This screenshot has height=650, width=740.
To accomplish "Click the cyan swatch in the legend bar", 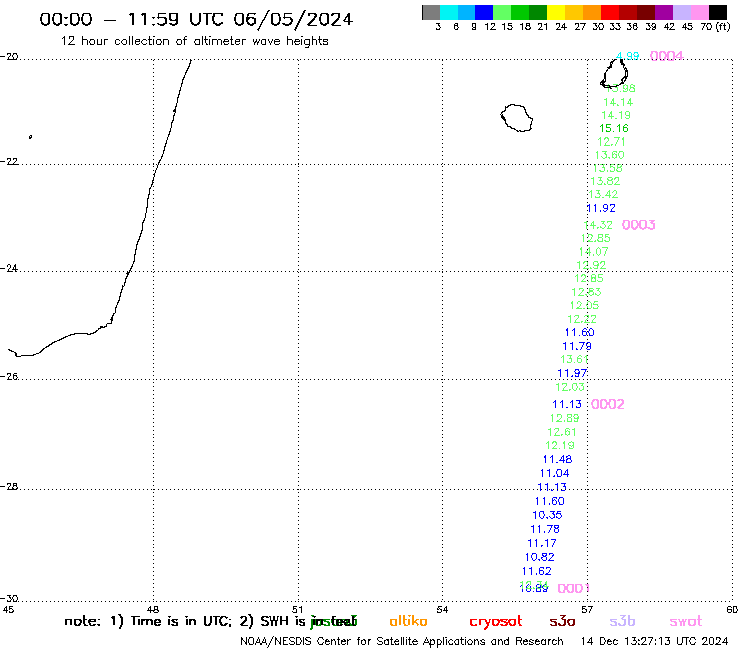I will point(449,12).
